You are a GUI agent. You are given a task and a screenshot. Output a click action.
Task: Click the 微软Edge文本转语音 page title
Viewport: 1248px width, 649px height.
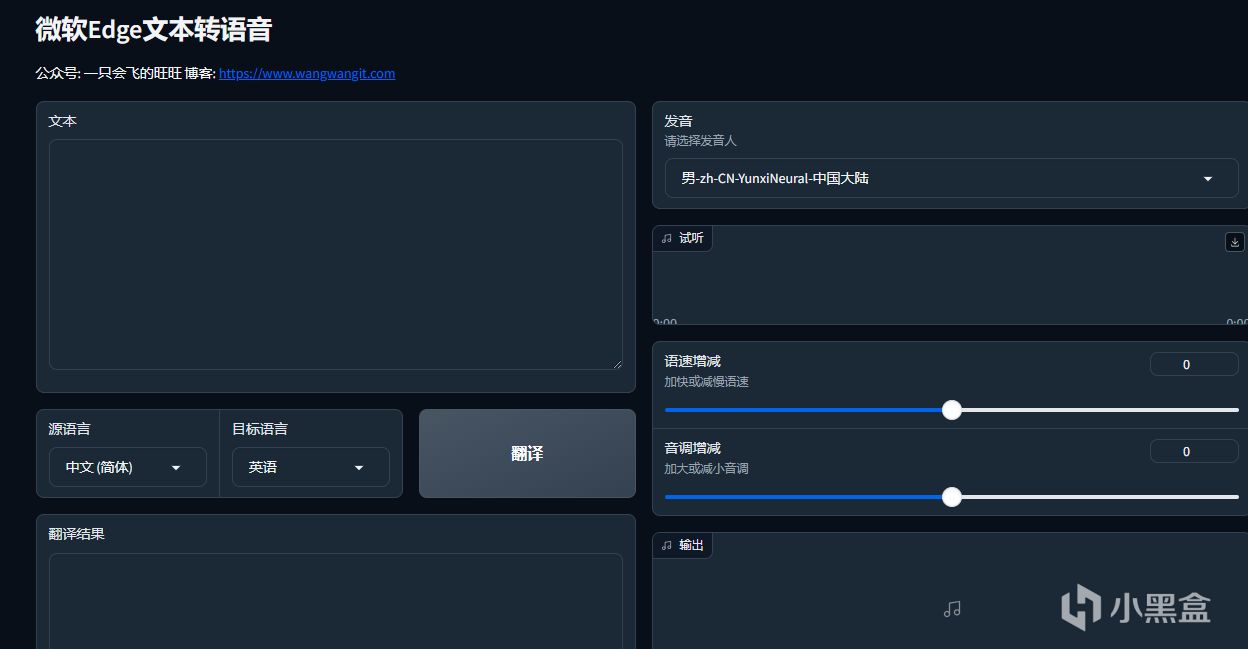click(x=153, y=29)
